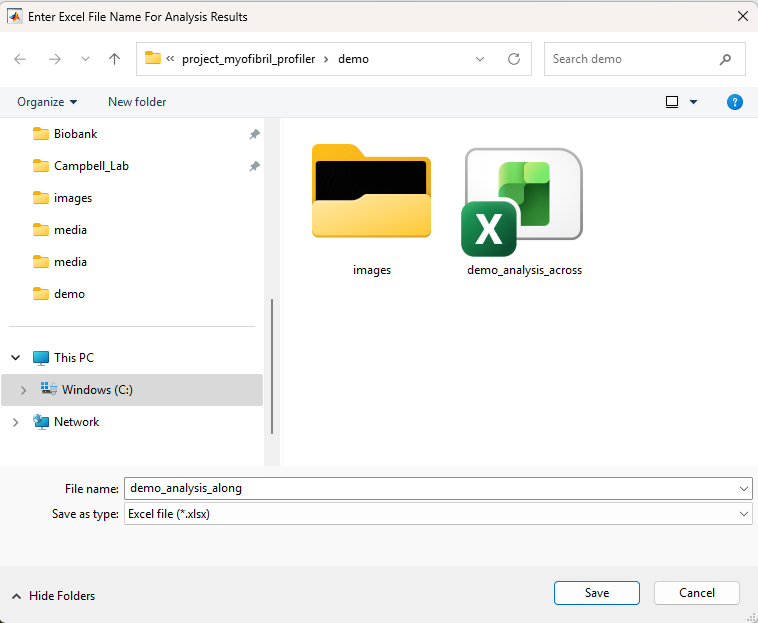Select Biobank in the sidebar
Image resolution: width=758 pixels, height=623 pixels.
pyautogui.click(x=75, y=134)
